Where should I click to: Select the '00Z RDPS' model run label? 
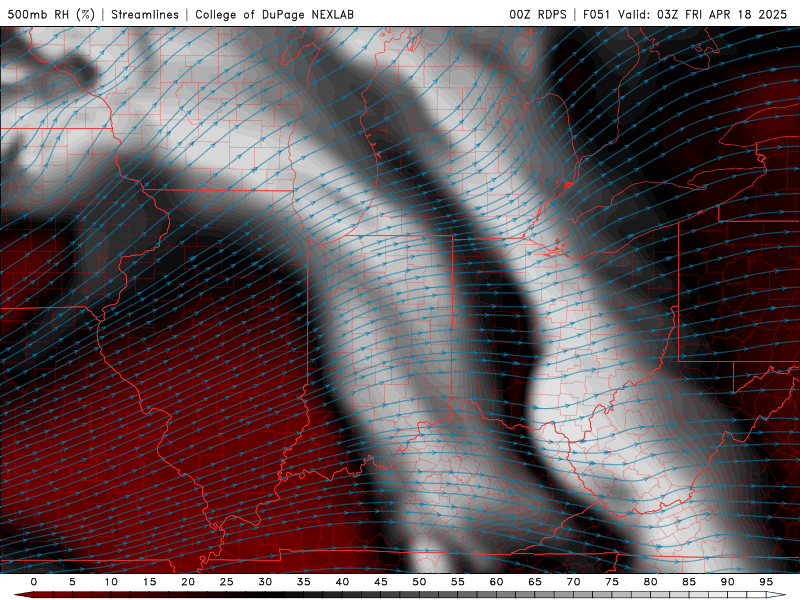pos(538,14)
